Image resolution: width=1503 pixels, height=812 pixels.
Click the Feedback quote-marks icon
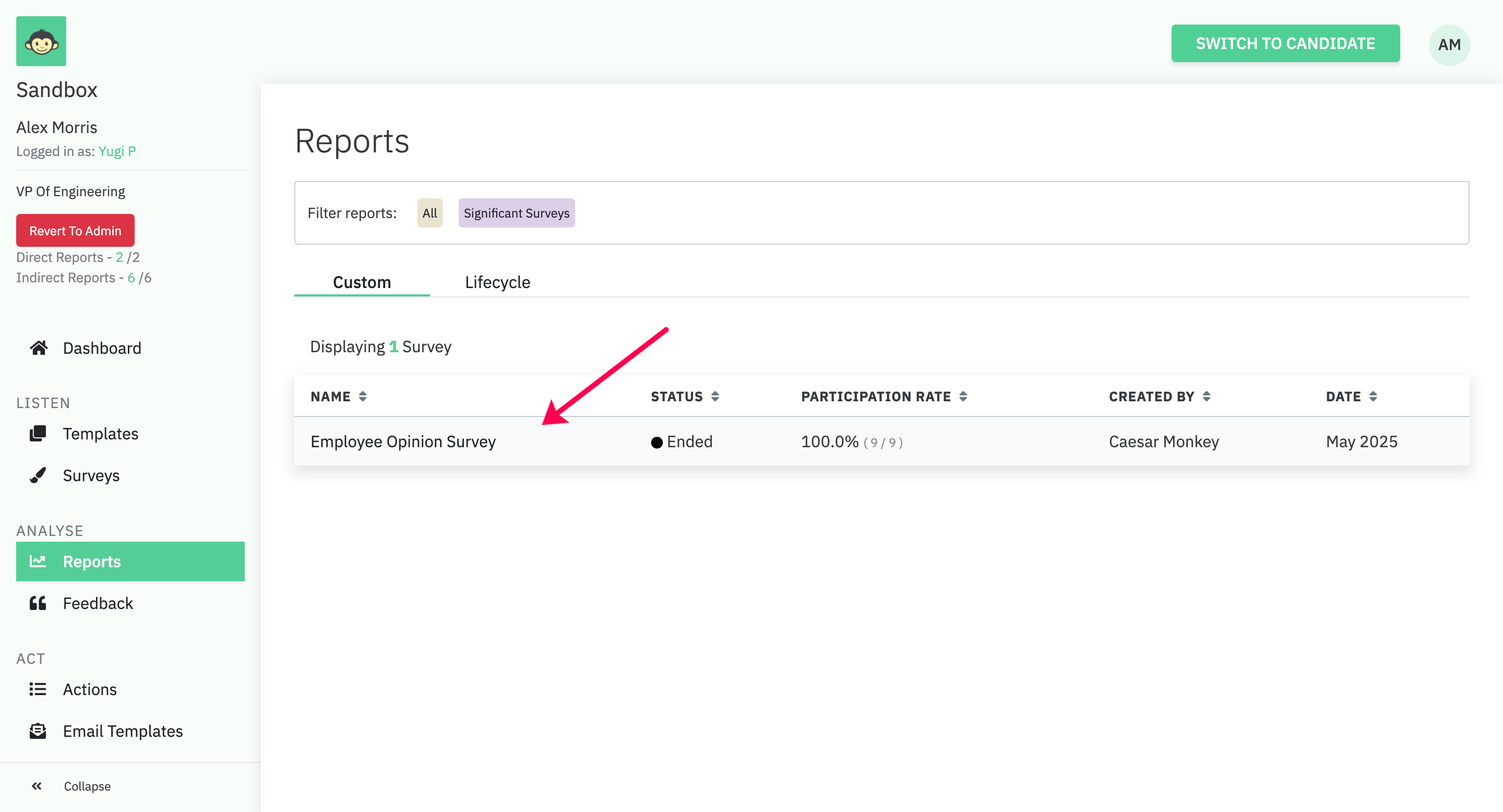coord(38,603)
